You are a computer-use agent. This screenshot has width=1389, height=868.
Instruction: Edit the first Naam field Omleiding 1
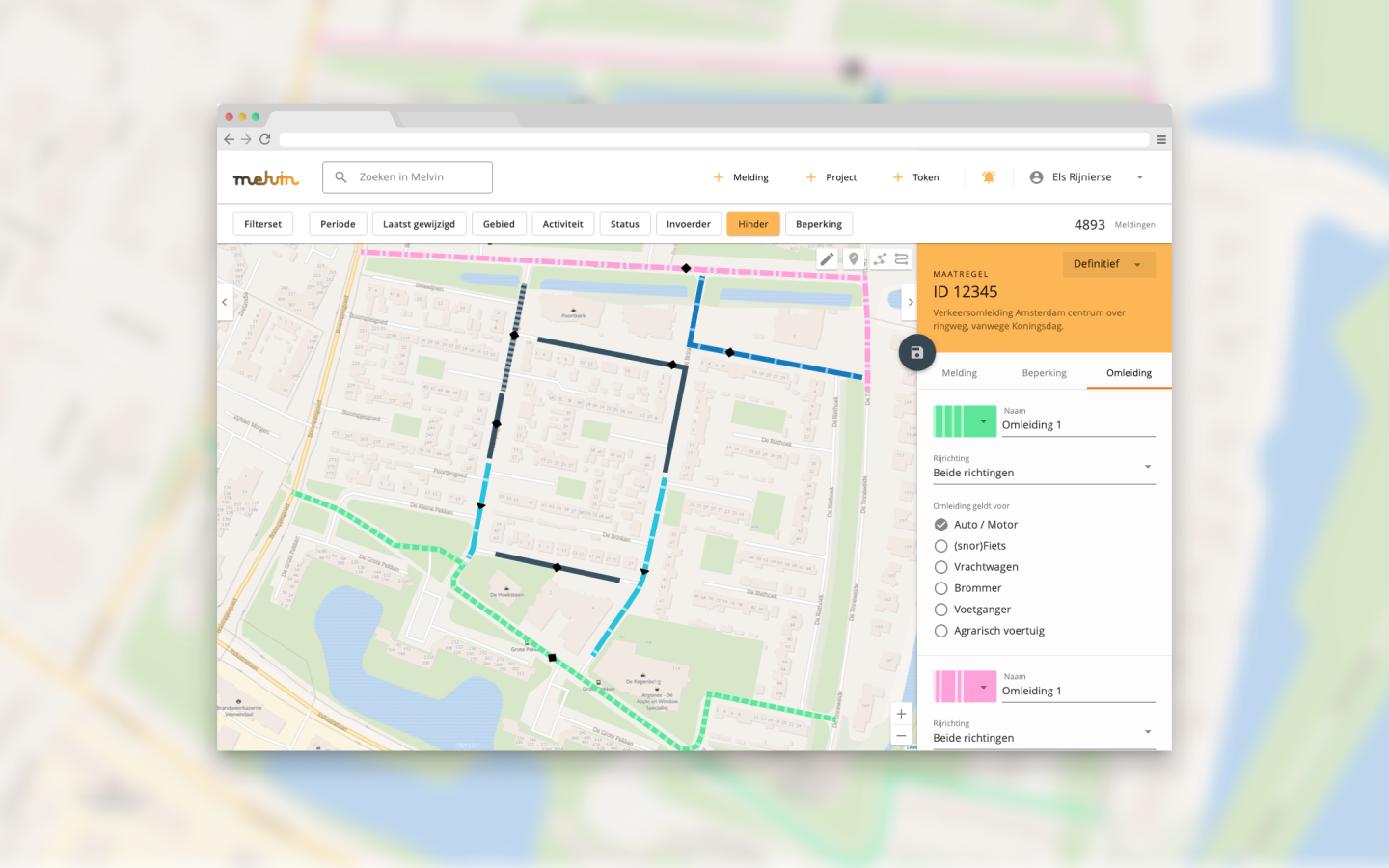[1078, 425]
